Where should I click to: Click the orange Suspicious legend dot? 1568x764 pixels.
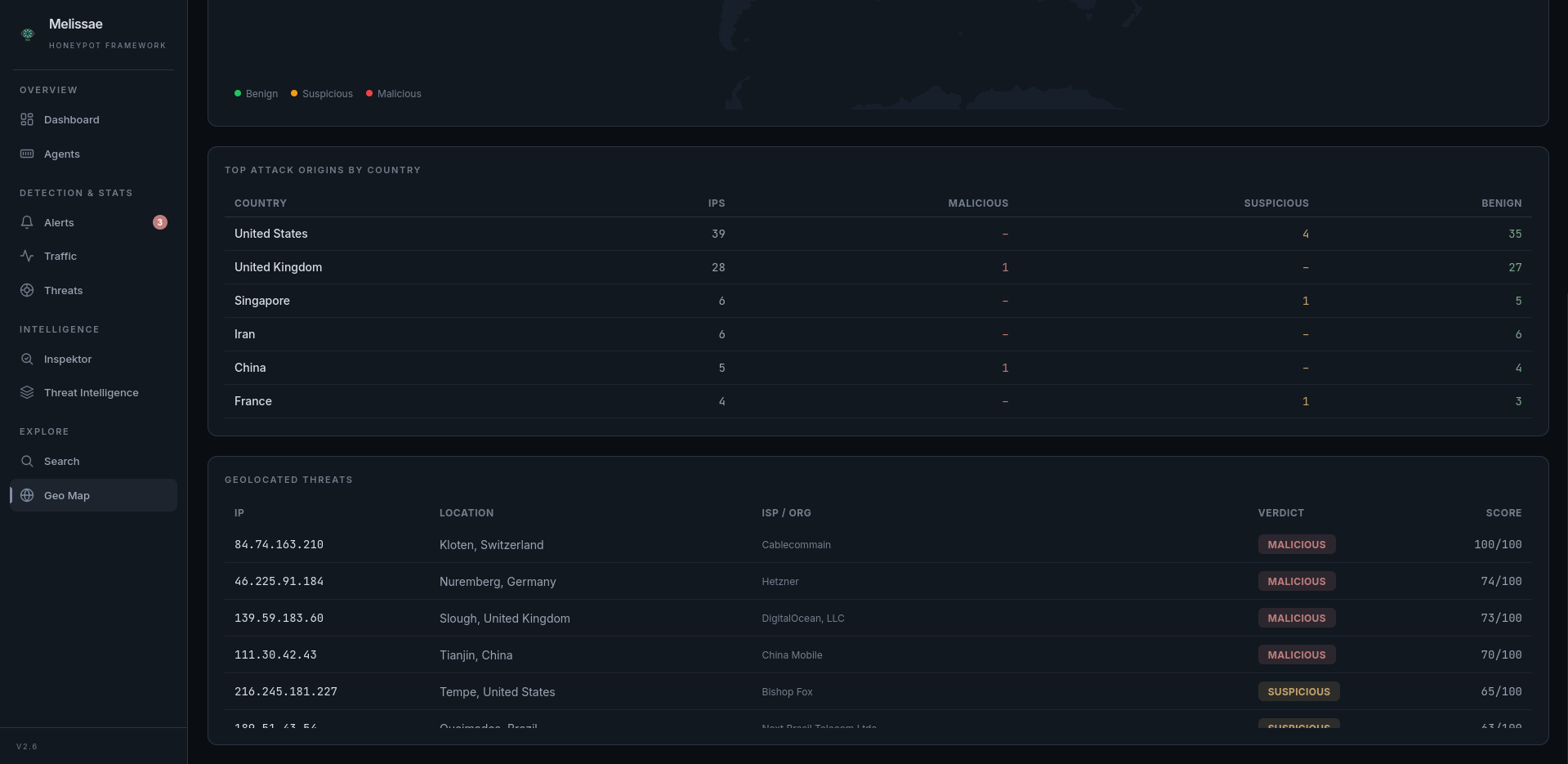click(x=294, y=93)
